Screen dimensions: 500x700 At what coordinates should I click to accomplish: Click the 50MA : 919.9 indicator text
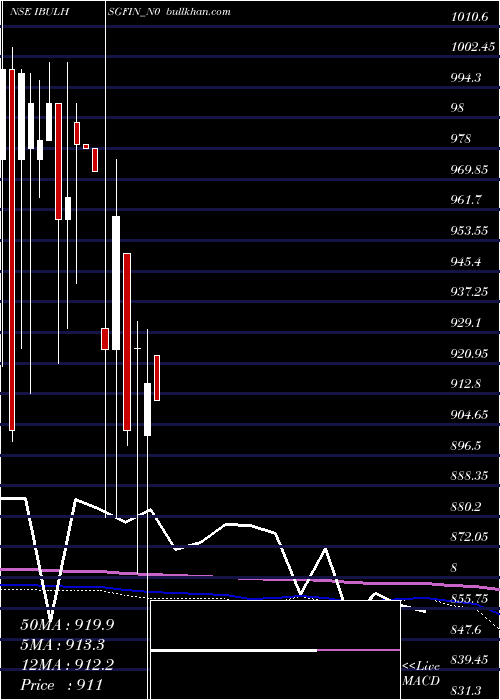point(67,625)
